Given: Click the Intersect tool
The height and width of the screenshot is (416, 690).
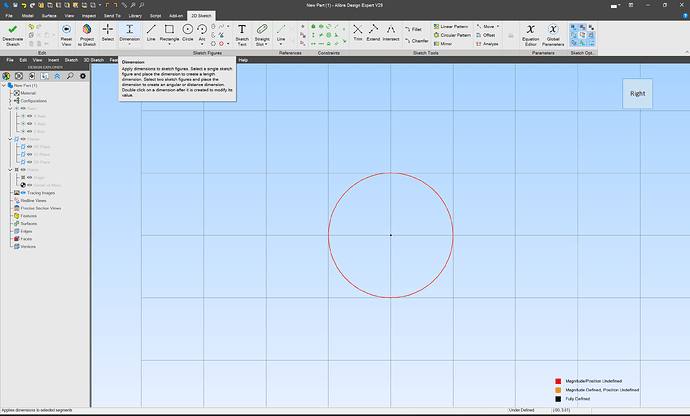Looking at the screenshot, I should click(391, 33).
